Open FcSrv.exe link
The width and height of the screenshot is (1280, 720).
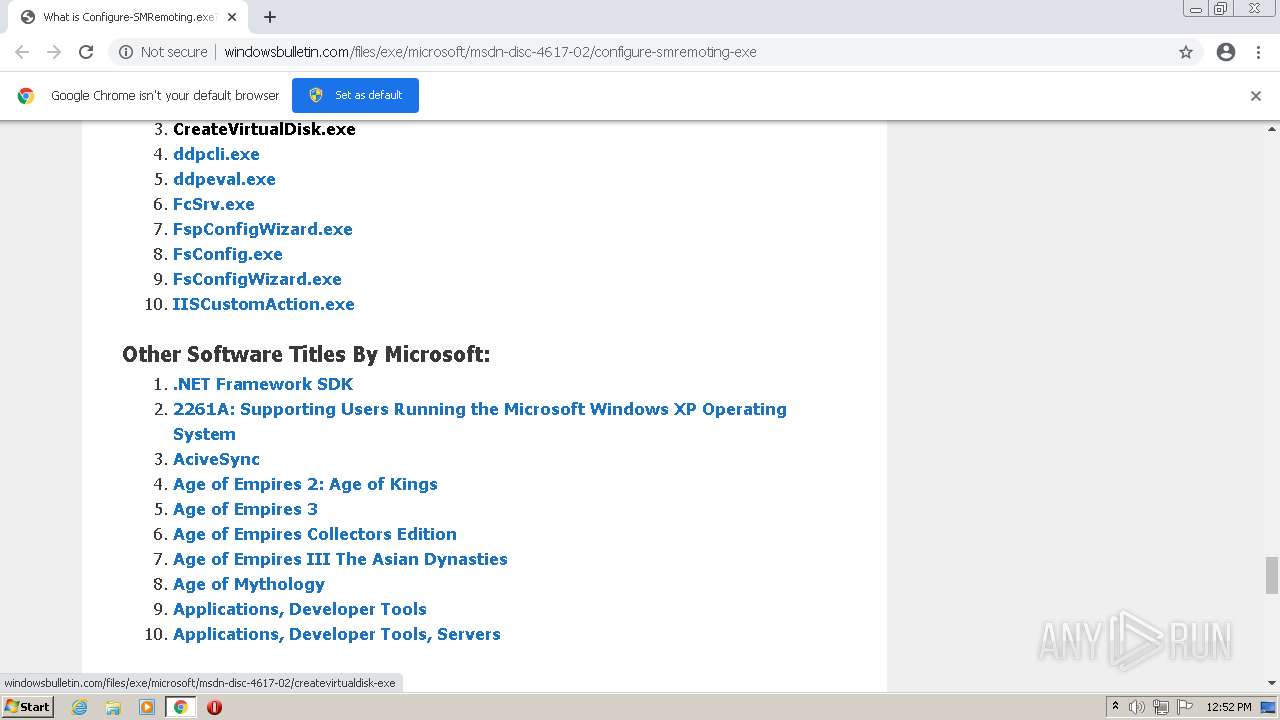[x=214, y=204]
